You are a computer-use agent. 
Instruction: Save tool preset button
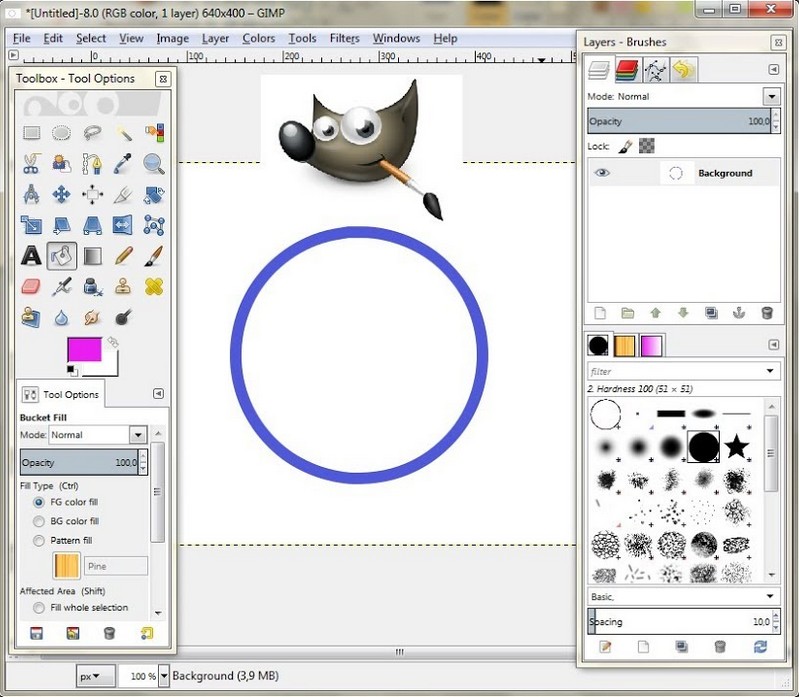click(36, 633)
